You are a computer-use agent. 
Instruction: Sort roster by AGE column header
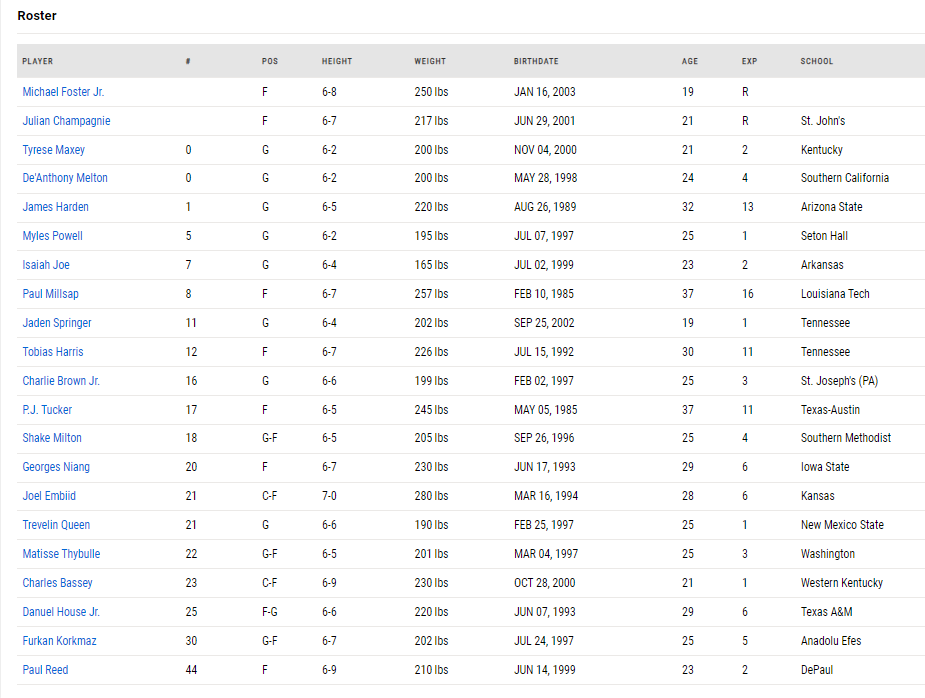tap(690, 61)
